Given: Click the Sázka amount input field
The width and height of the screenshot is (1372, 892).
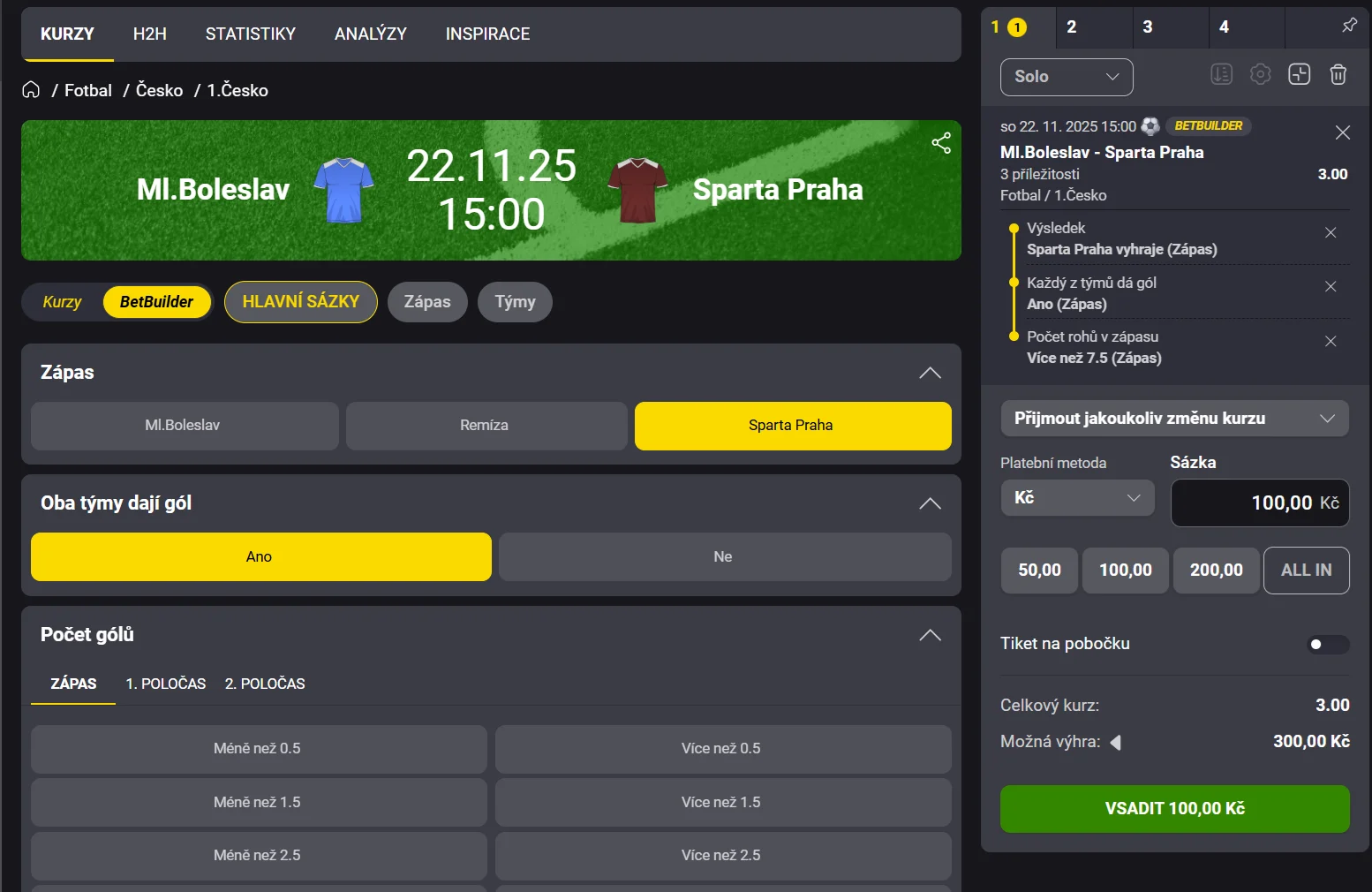Looking at the screenshot, I should tap(1259, 503).
